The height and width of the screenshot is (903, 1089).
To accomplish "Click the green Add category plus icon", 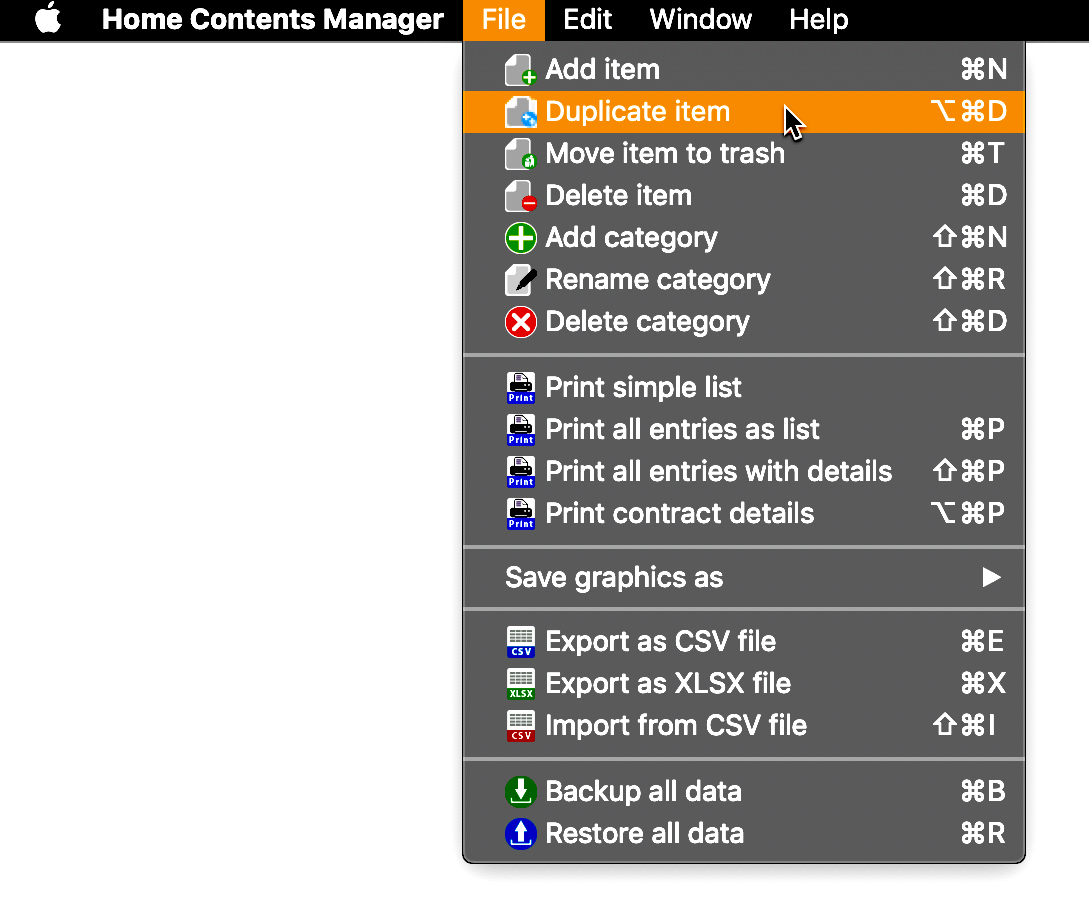I will coord(520,238).
